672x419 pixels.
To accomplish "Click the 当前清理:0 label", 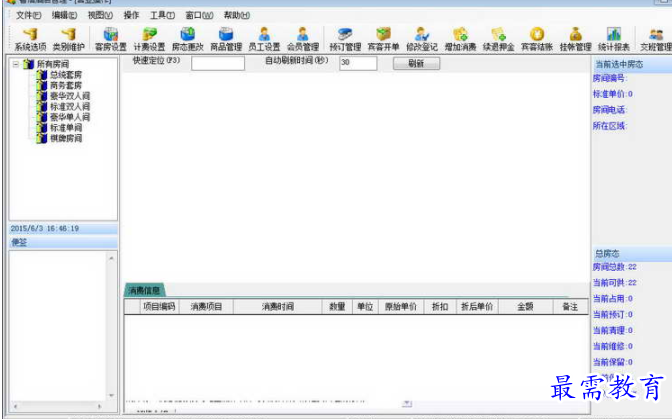I will click(x=612, y=330).
